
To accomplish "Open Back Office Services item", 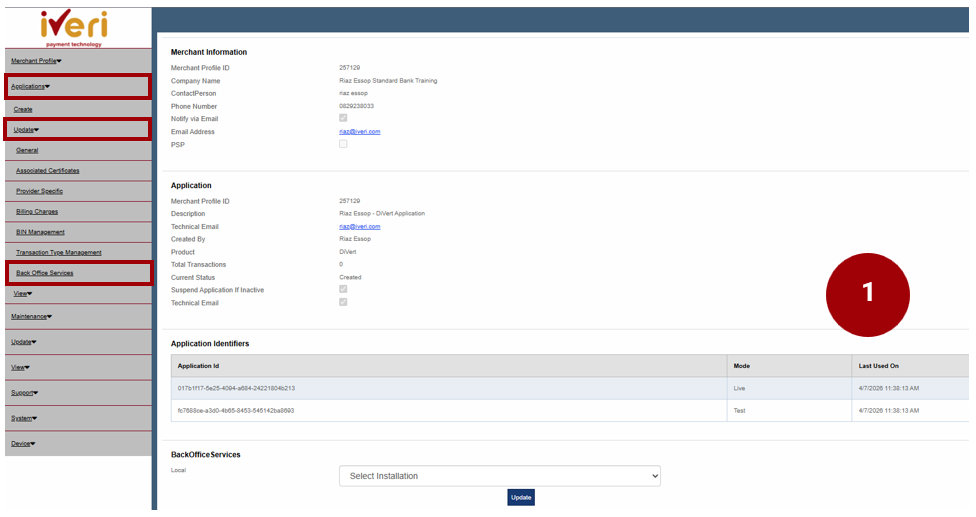I will coord(44,273).
